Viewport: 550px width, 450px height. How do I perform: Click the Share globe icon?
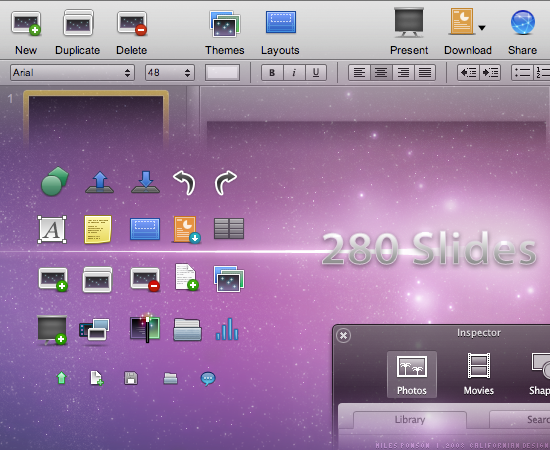(523, 22)
